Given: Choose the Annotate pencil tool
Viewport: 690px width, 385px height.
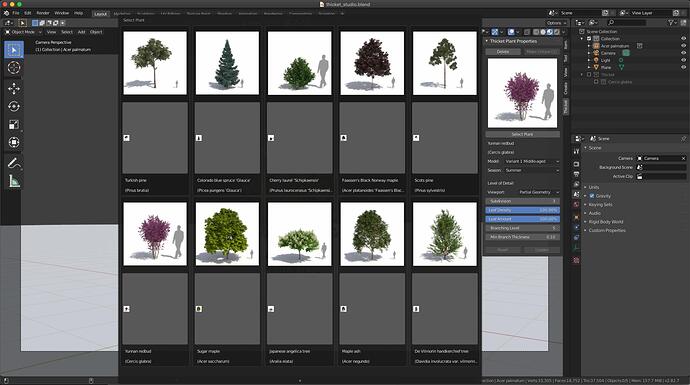Looking at the screenshot, I should click(x=14, y=163).
